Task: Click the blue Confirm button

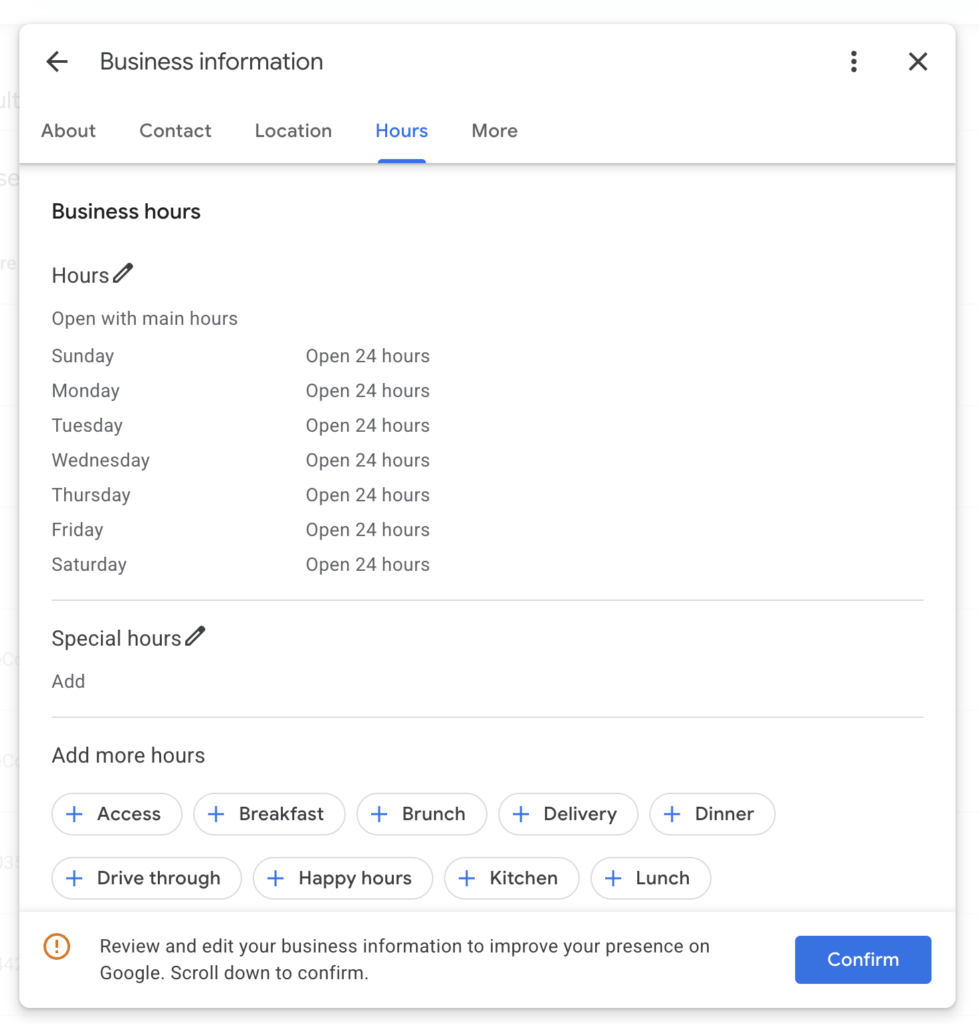Action: pos(863,959)
